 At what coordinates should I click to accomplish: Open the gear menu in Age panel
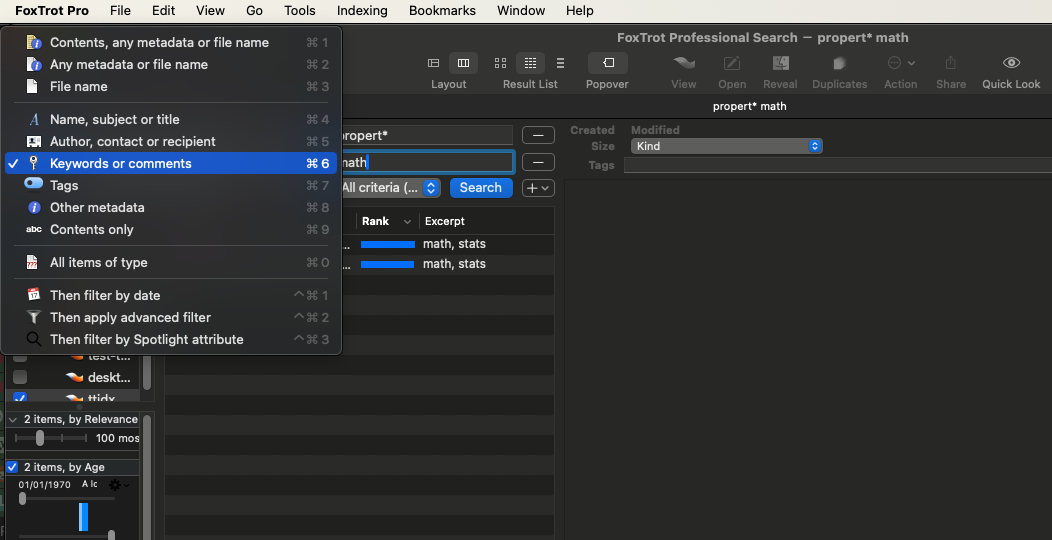click(116, 485)
